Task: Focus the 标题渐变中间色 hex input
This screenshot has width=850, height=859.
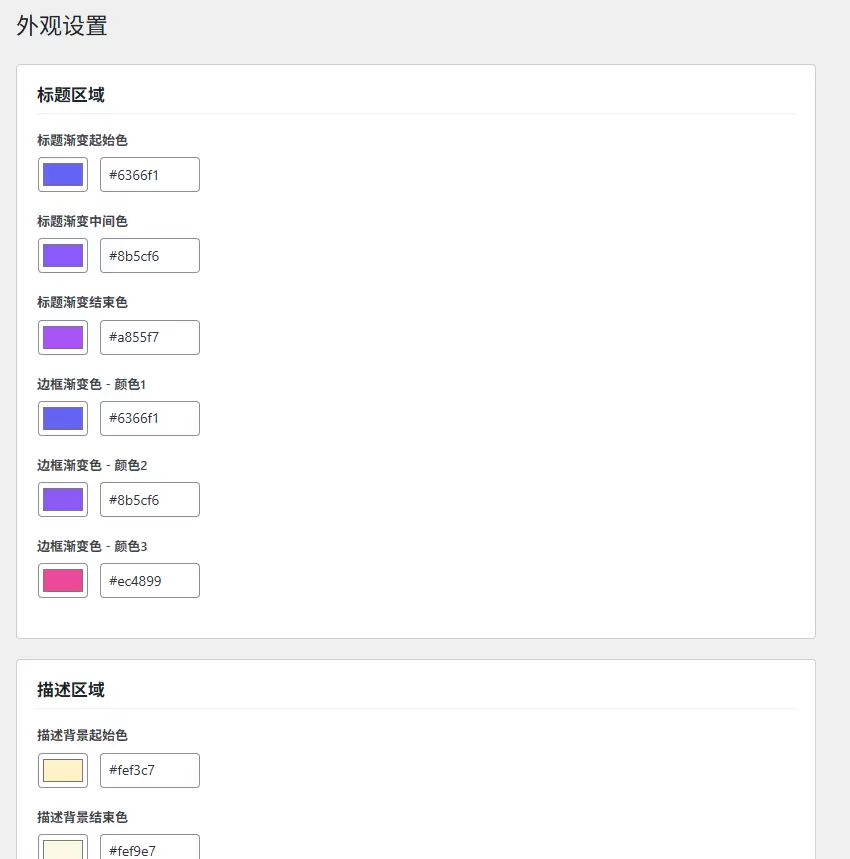Action: point(150,255)
